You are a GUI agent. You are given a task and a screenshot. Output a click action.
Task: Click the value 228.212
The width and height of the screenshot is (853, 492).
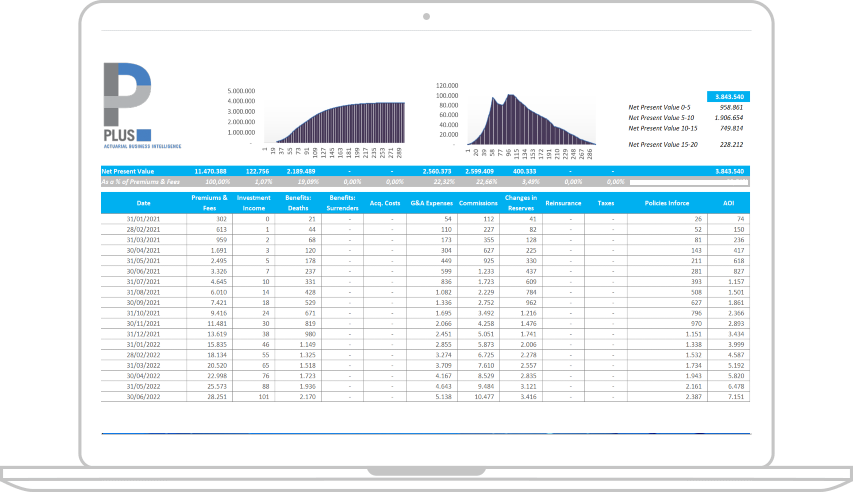tap(731, 145)
